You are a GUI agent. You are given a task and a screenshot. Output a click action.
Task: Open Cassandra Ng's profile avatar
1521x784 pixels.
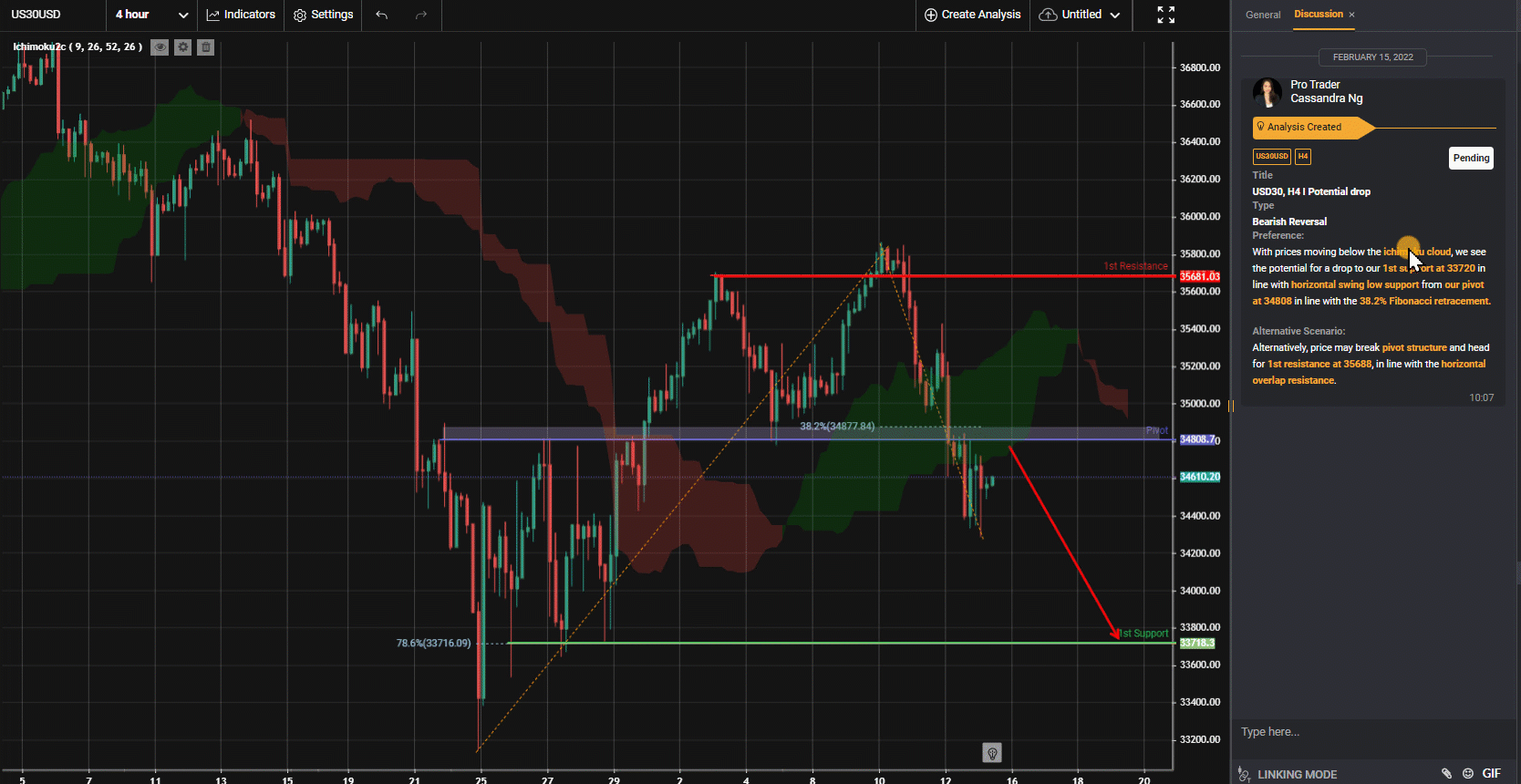[1267, 92]
